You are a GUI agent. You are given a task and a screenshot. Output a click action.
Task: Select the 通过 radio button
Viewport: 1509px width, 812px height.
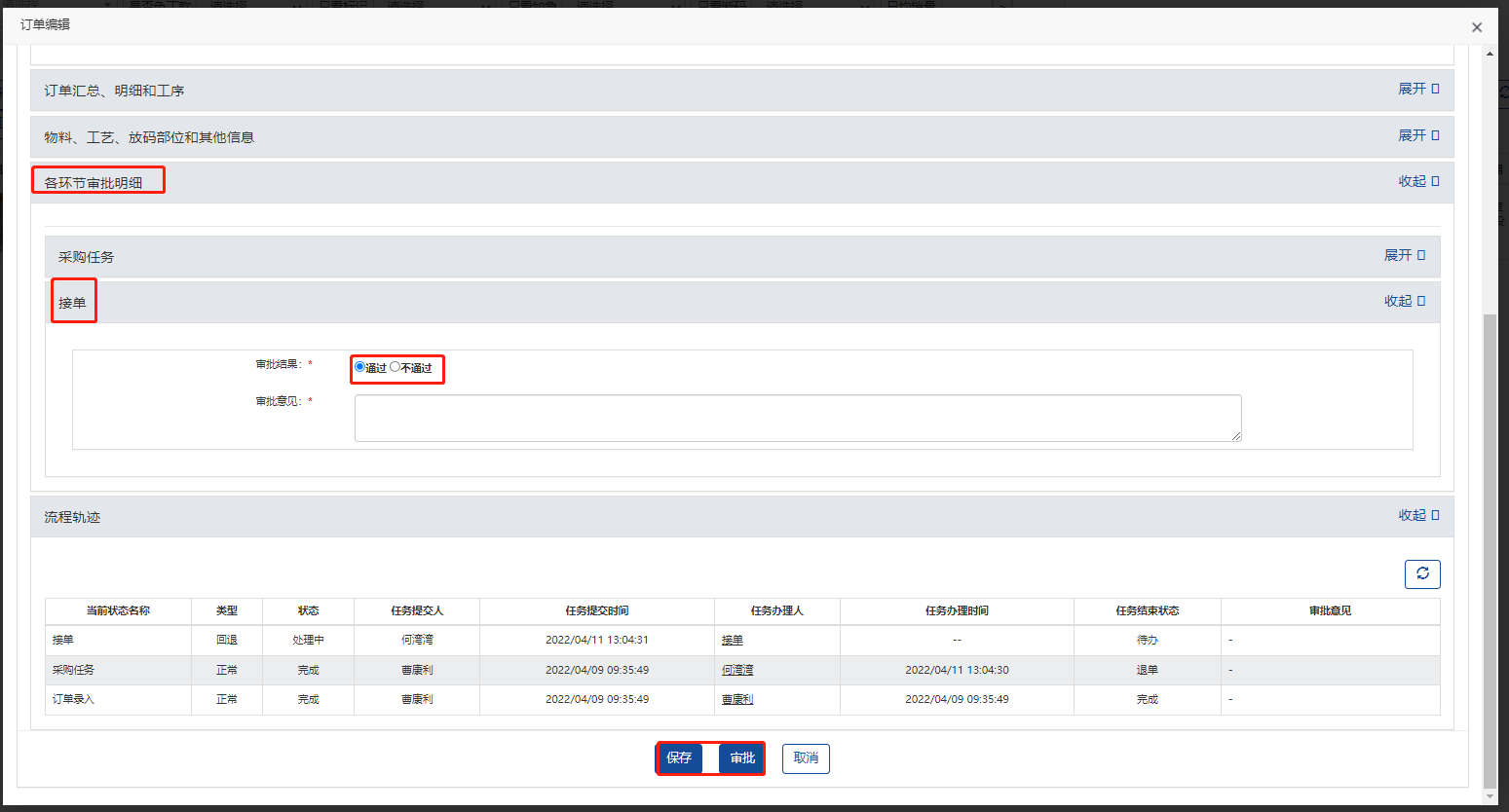[x=359, y=367]
